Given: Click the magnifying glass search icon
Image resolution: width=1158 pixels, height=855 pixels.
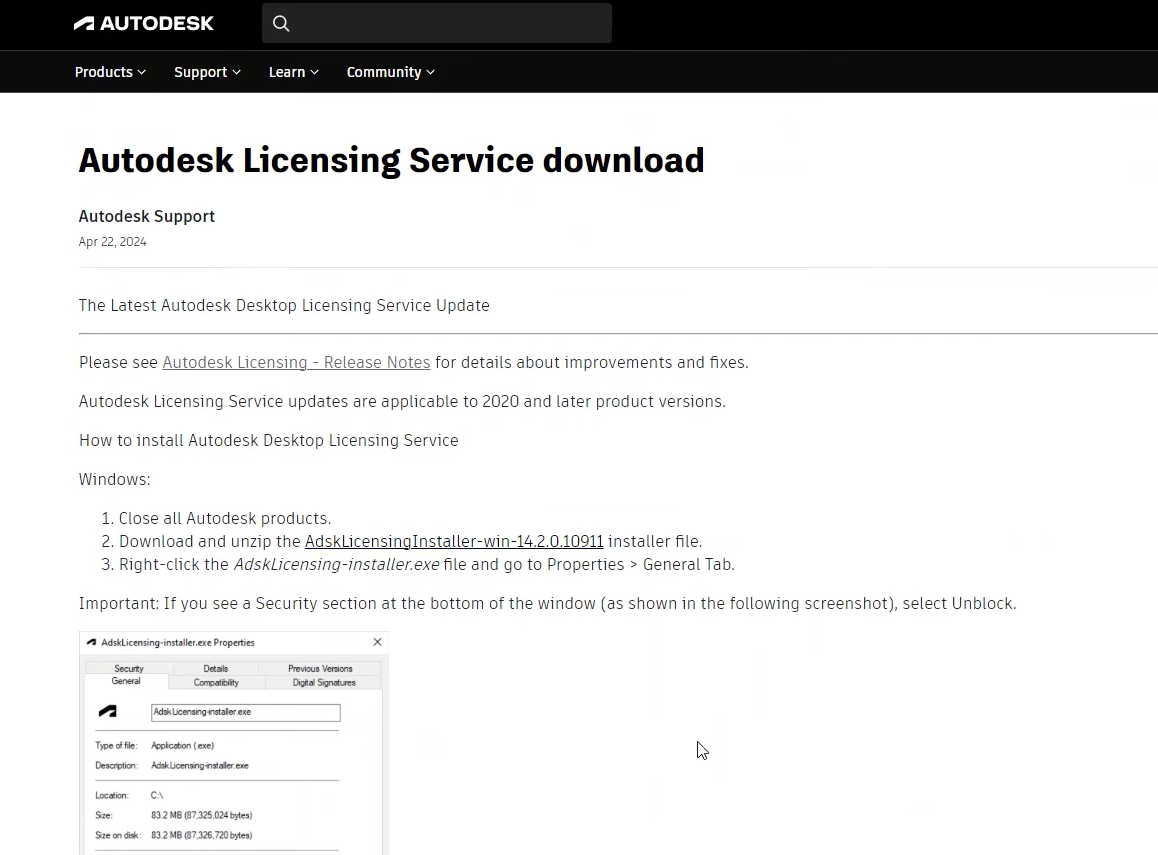Looking at the screenshot, I should coord(281,23).
